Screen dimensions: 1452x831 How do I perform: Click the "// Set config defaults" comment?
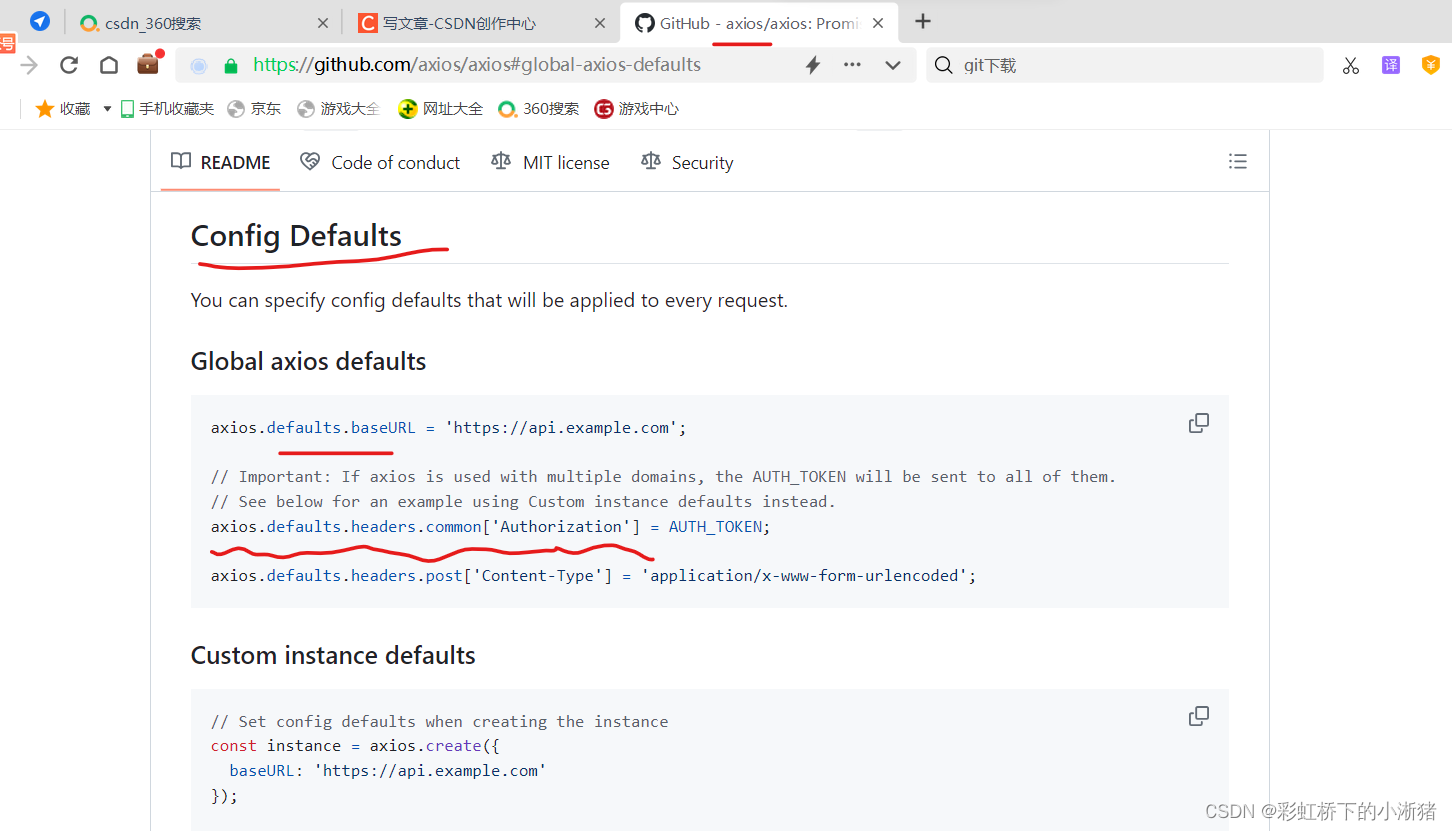coord(439,722)
